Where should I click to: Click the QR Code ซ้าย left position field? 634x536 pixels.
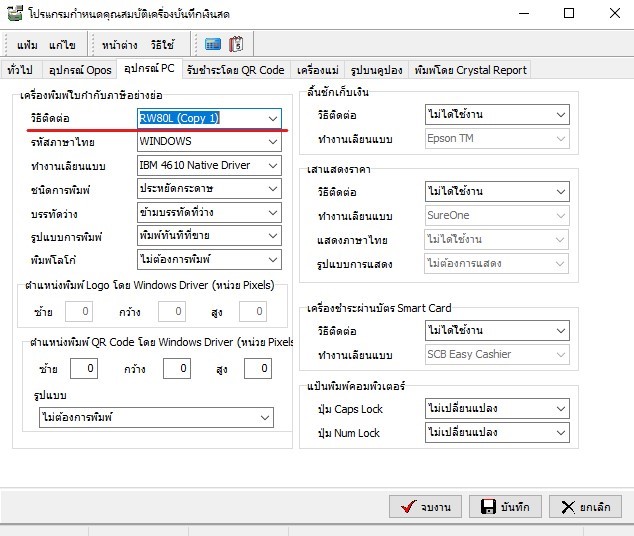(85, 369)
